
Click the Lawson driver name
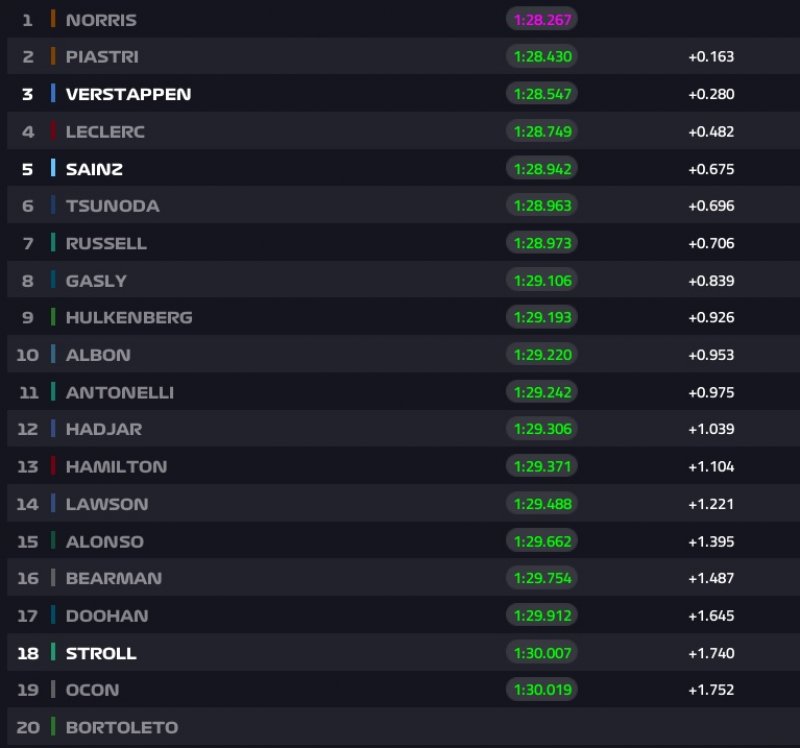coord(106,504)
